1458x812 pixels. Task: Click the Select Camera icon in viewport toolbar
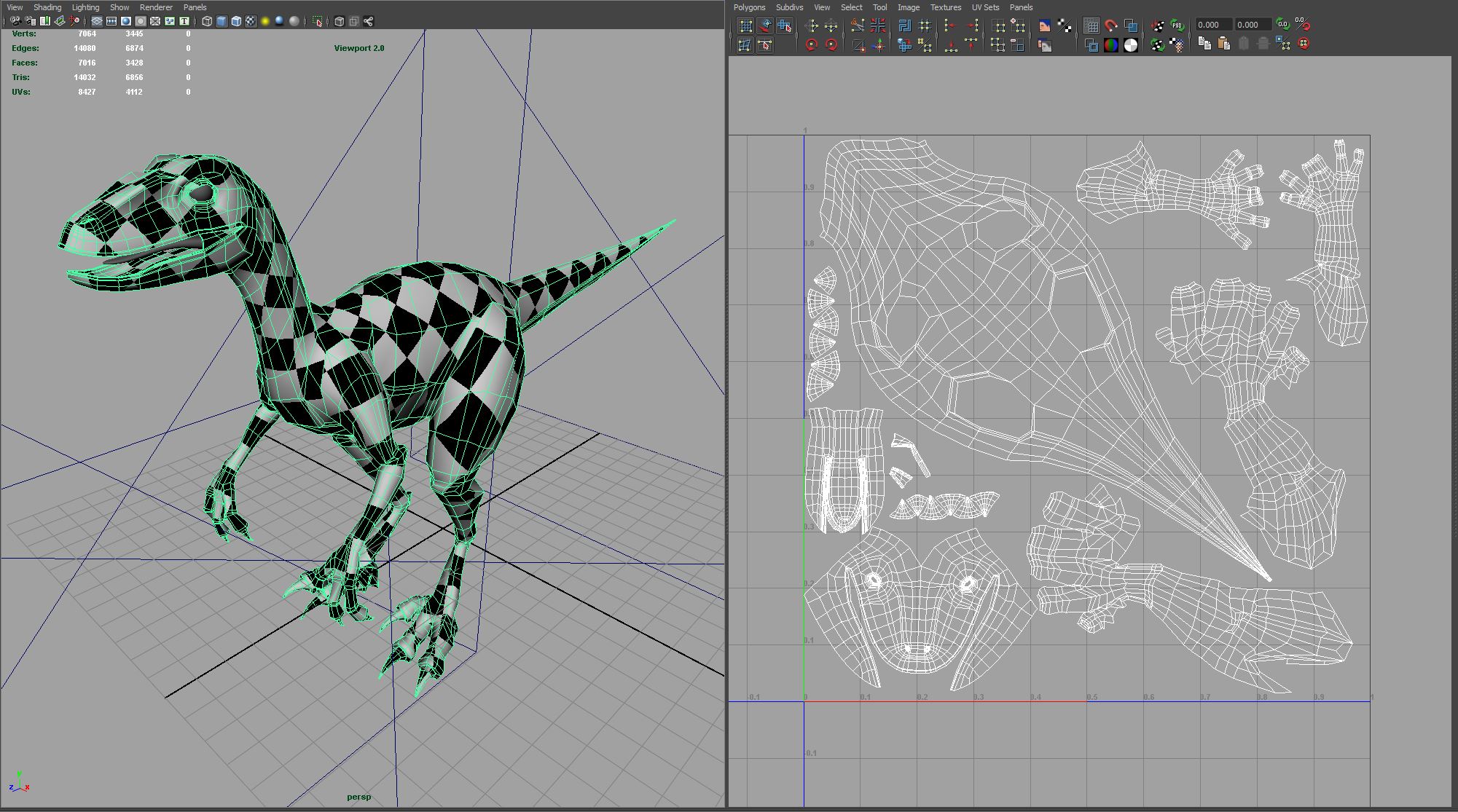point(16,22)
